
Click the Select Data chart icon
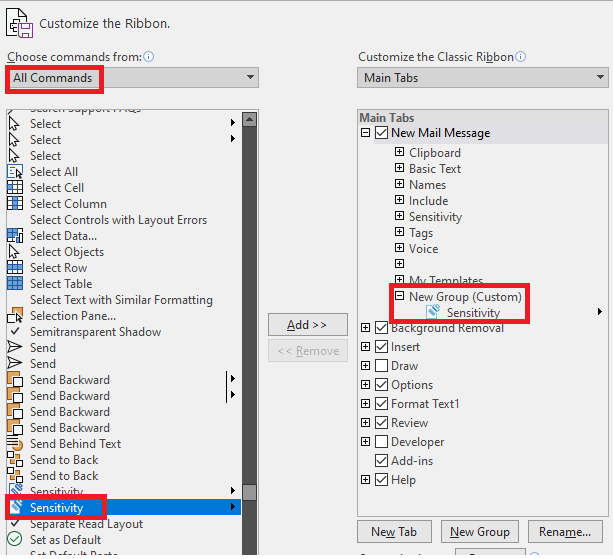point(15,236)
